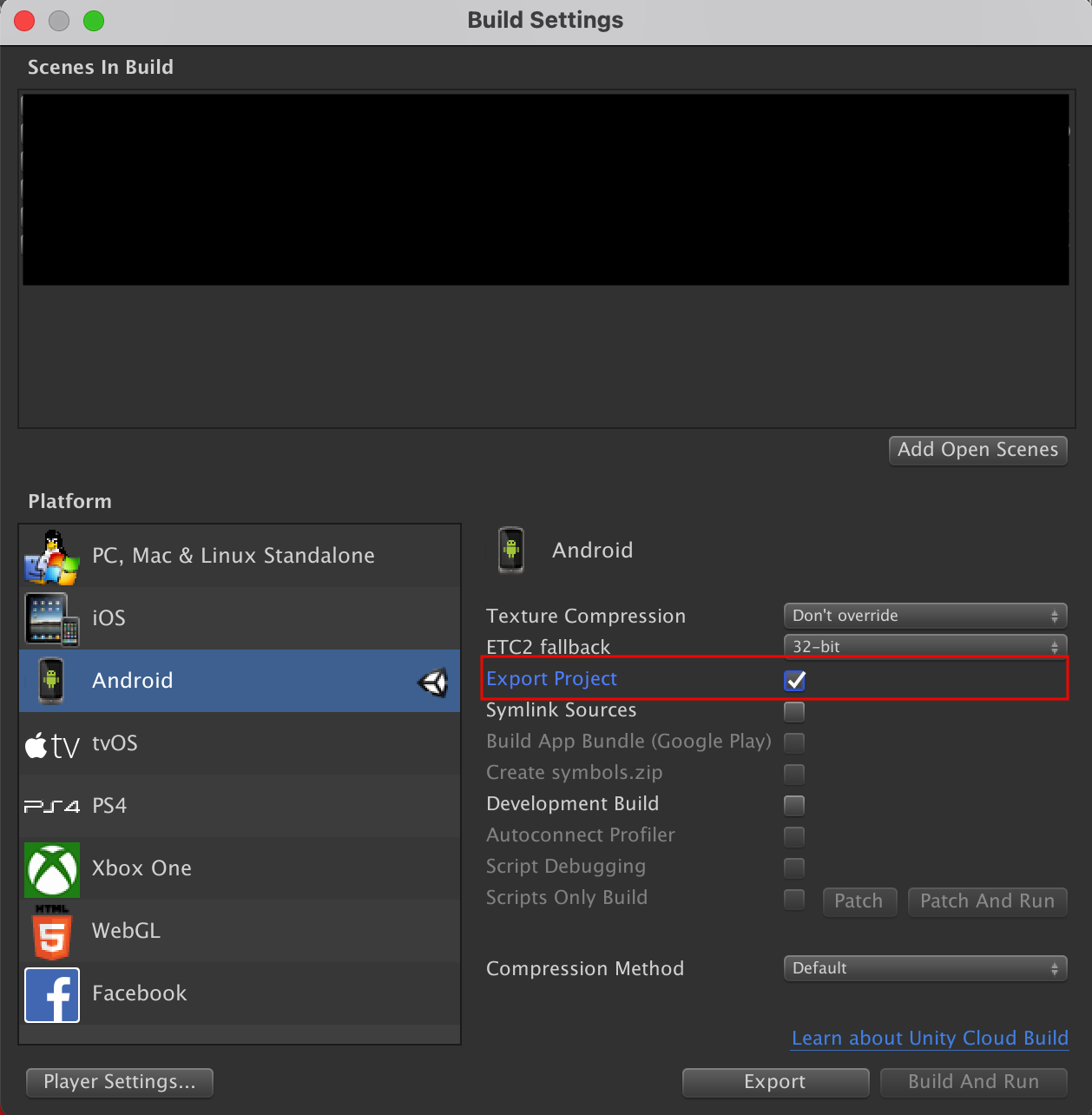Image resolution: width=1092 pixels, height=1115 pixels.
Task: Toggle Build App Bundle (Google Play) checkbox
Action: click(x=794, y=743)
